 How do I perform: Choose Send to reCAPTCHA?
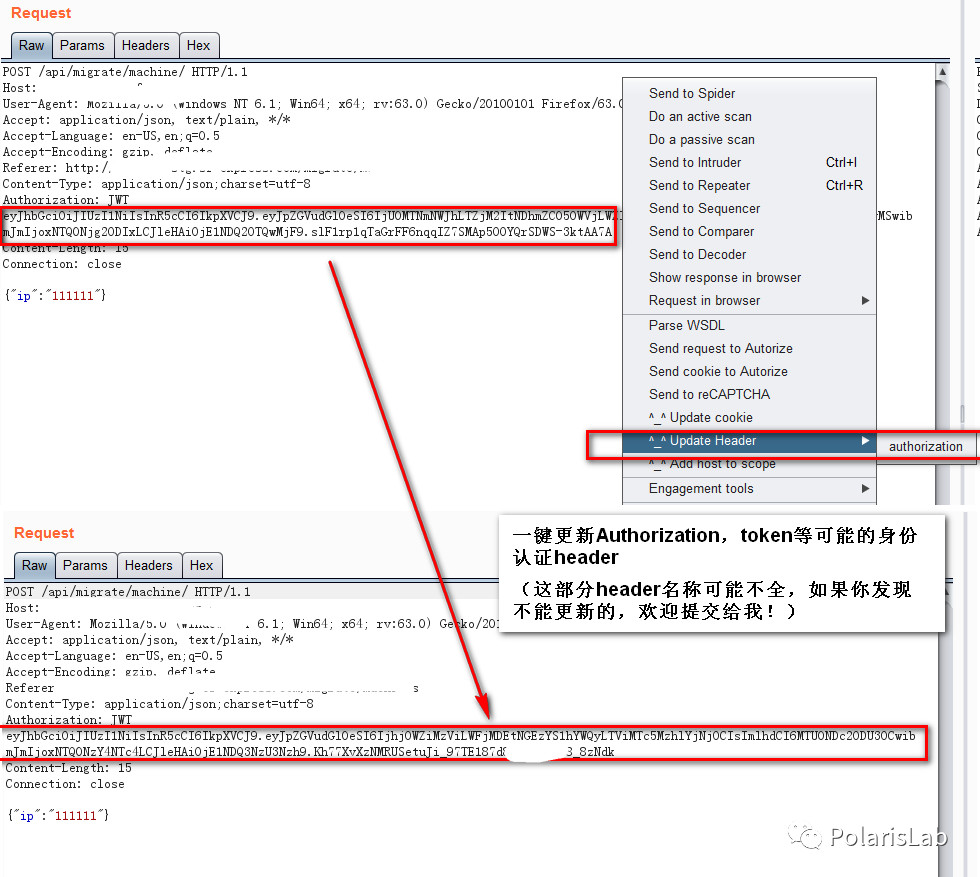(x=749, y=395)
